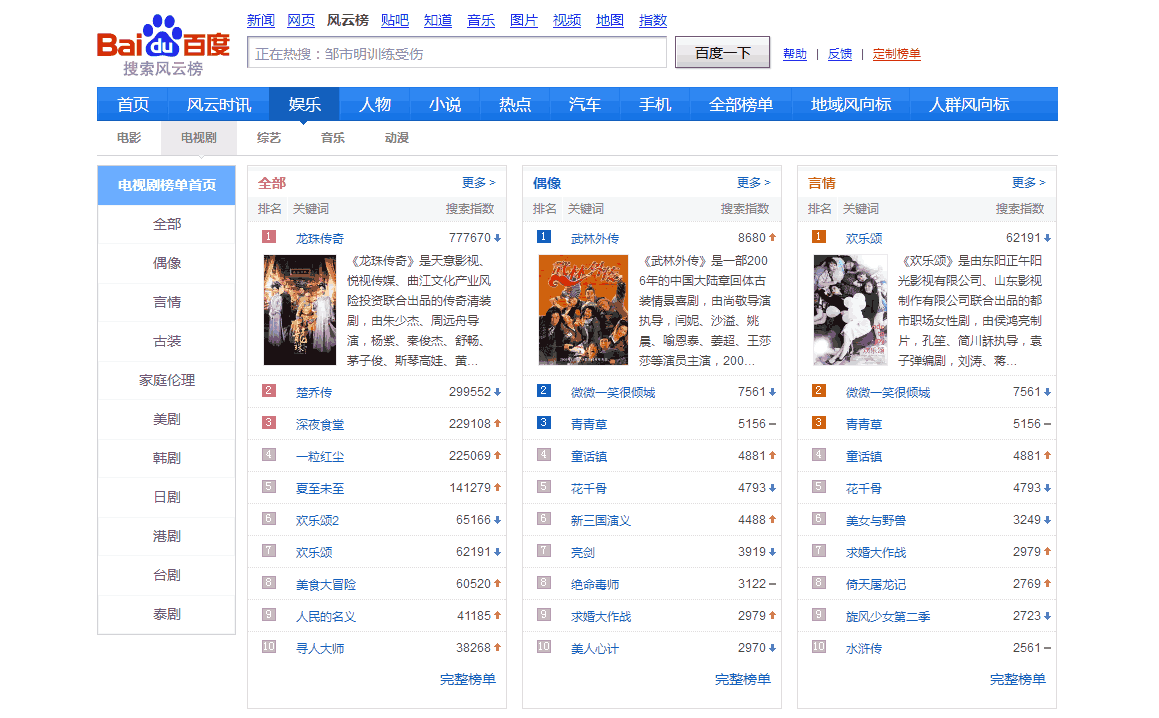Screen dimensions: 1159x718
Task: Click inside the hot search input box
Action: click(455, 52)
